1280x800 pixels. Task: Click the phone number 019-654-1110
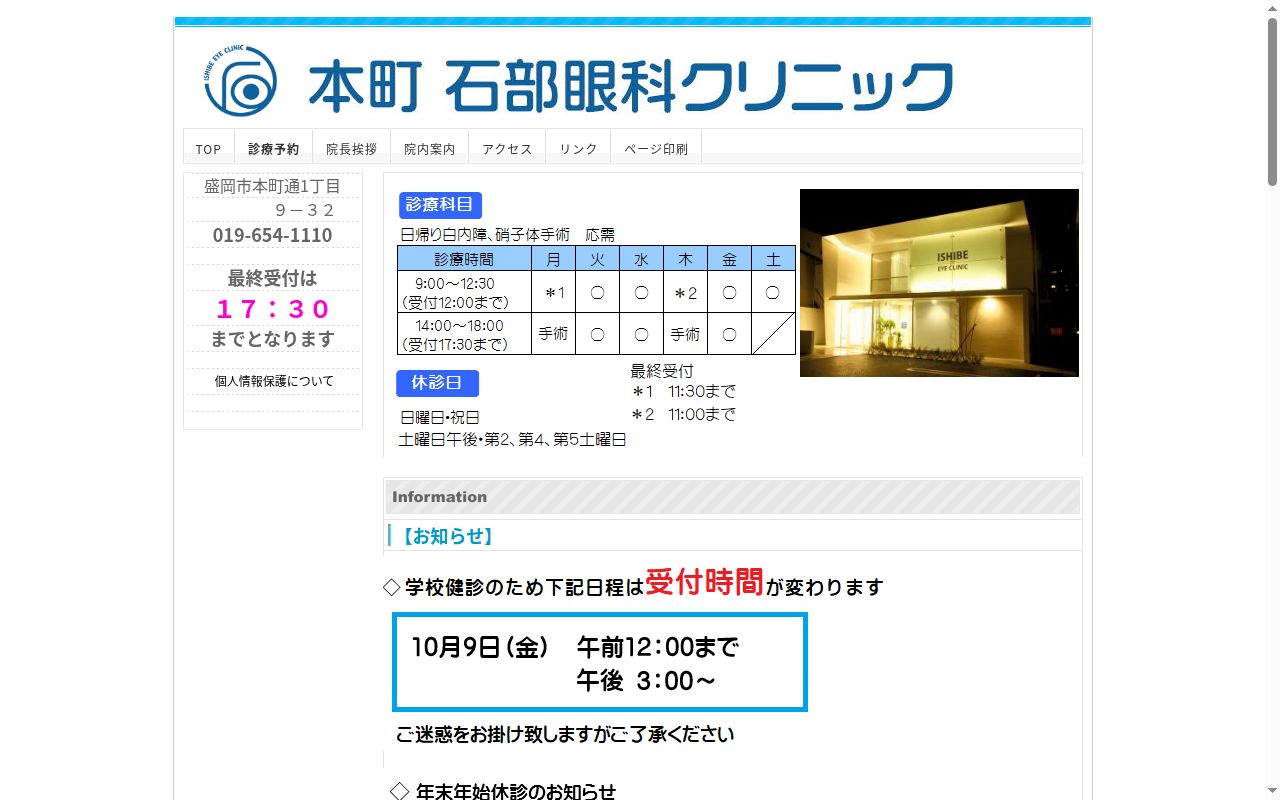pyautogui.click(x=272, y=235)
